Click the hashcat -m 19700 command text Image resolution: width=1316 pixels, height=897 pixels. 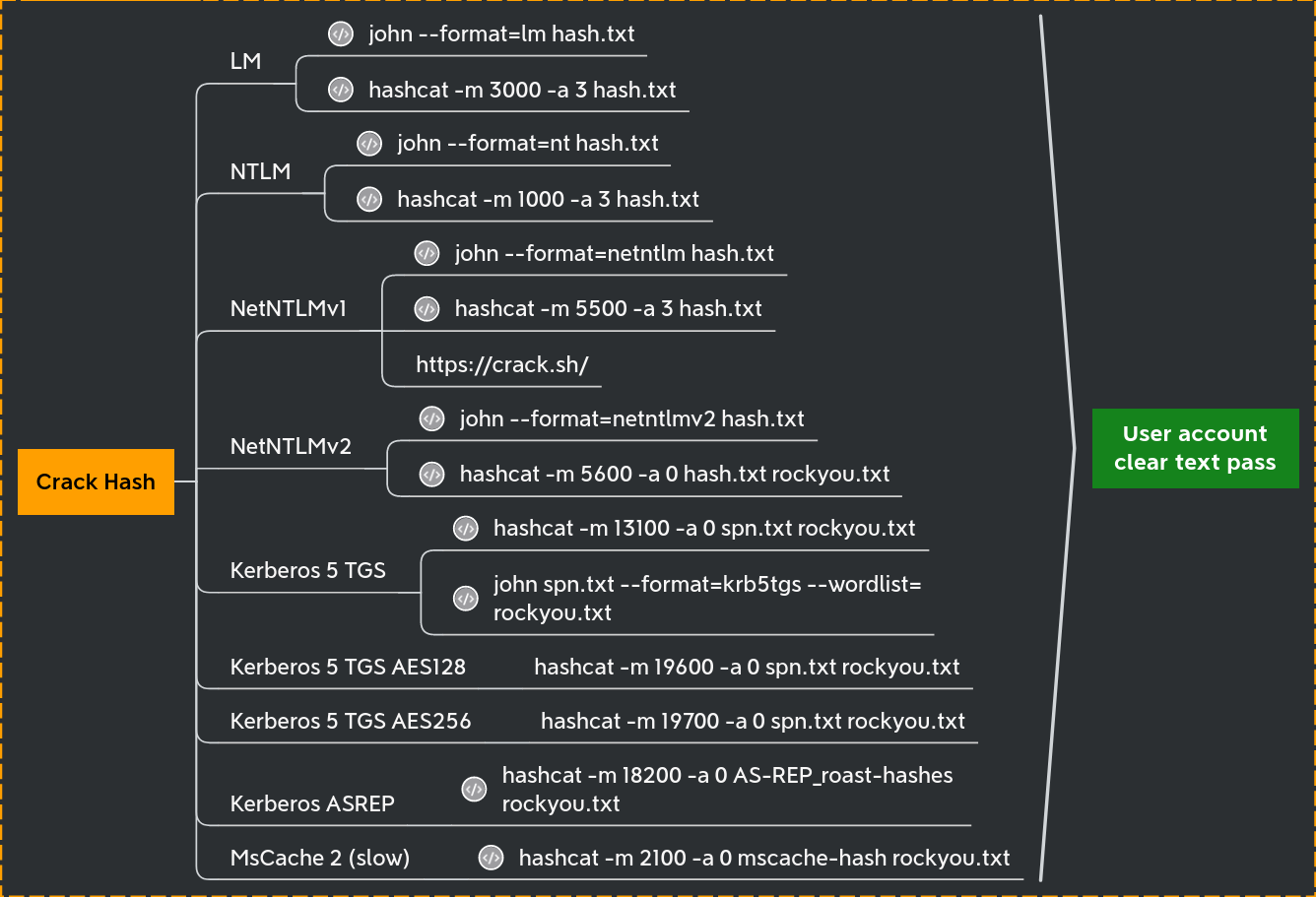(753, 721)
